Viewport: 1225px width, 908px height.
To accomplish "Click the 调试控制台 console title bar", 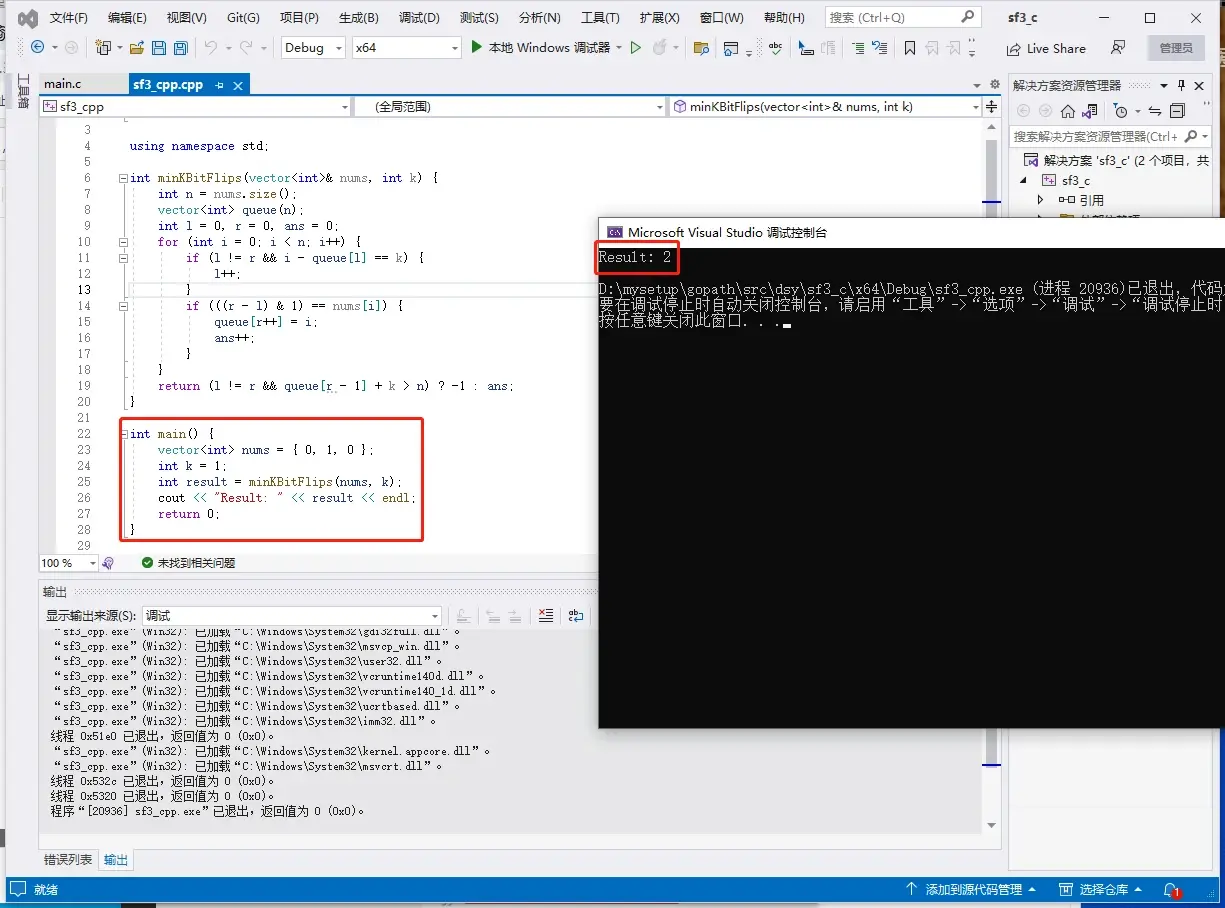I will pyautogui.click(x=911, y=232).
